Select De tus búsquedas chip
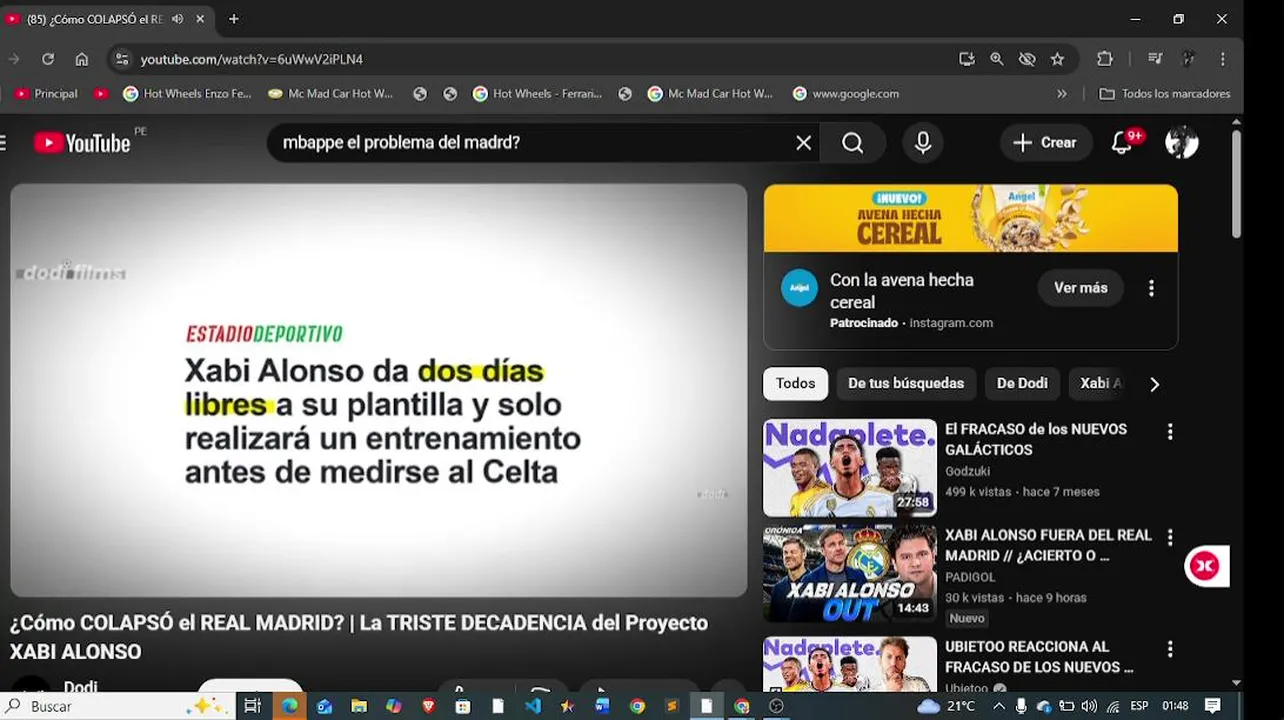1284x720 pixels. pyautogui.click(x=906, y=384)
